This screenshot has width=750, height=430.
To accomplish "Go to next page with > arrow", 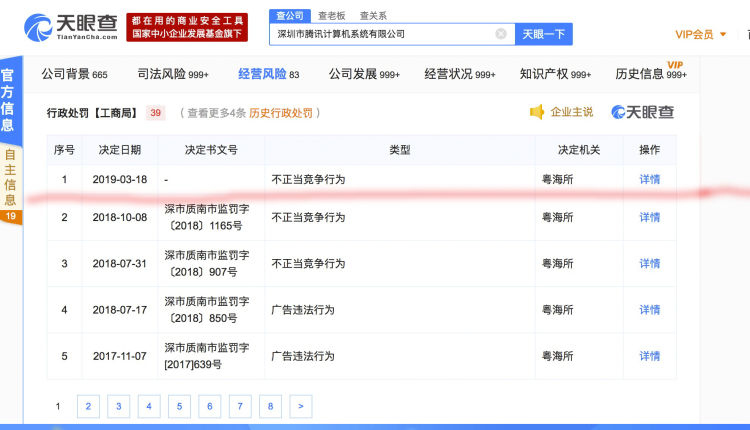I will tap(300, 406).
